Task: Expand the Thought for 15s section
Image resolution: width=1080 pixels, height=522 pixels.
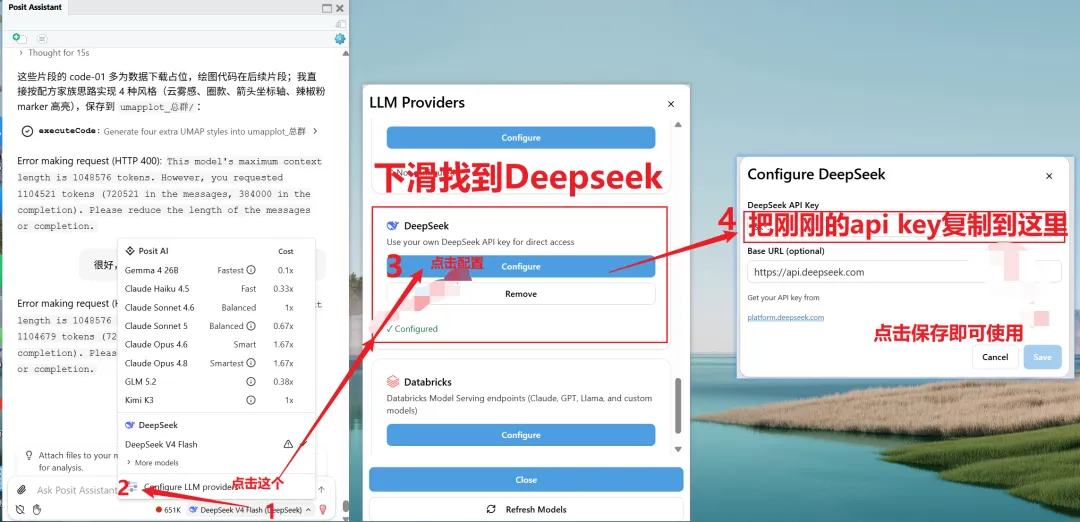Action: pos(54,52)
